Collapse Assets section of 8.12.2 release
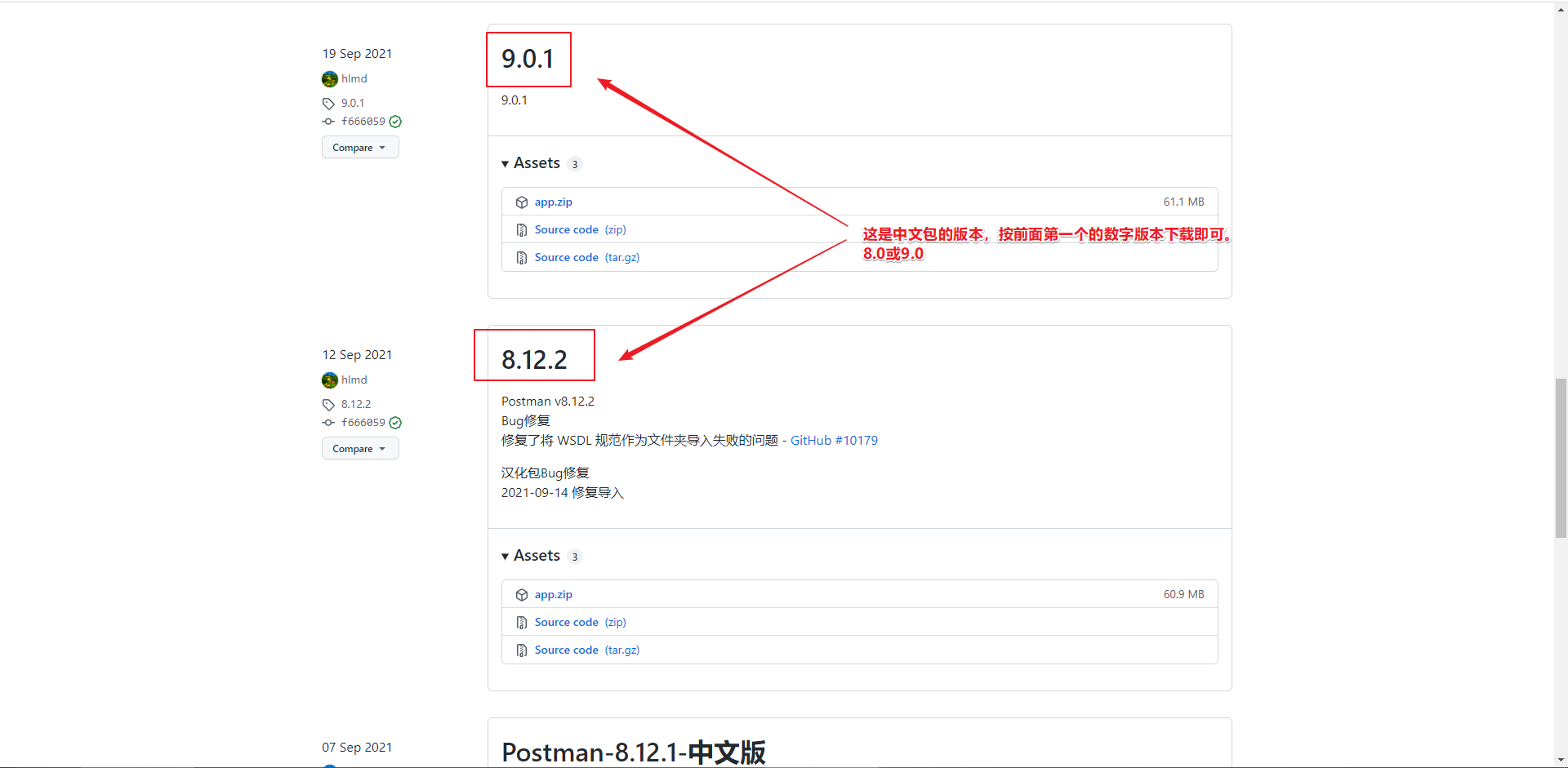The height and width of the screenshot is (768, 1568). tap(531, 556)
